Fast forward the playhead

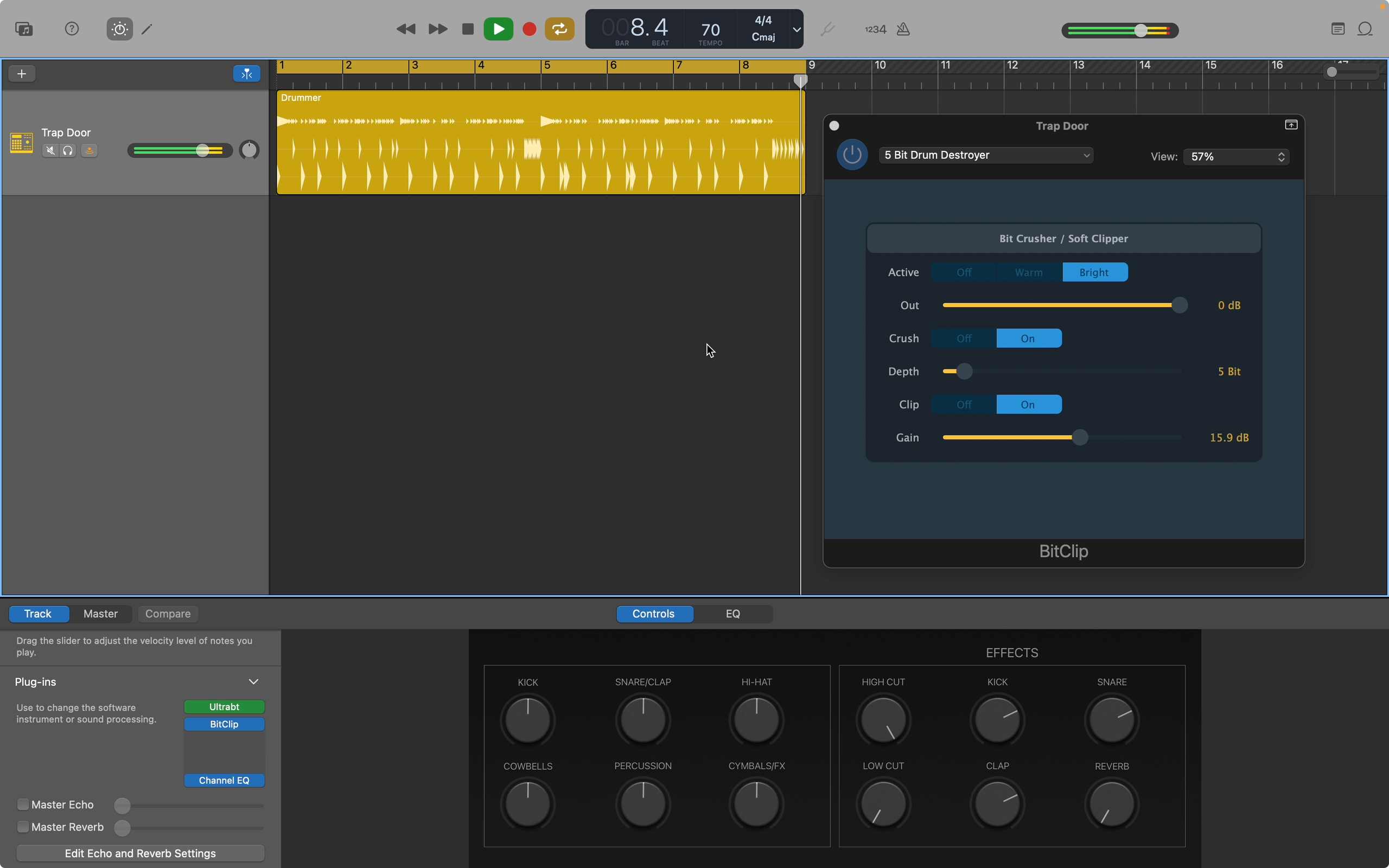pyautogui.click(x=437, y=29)
